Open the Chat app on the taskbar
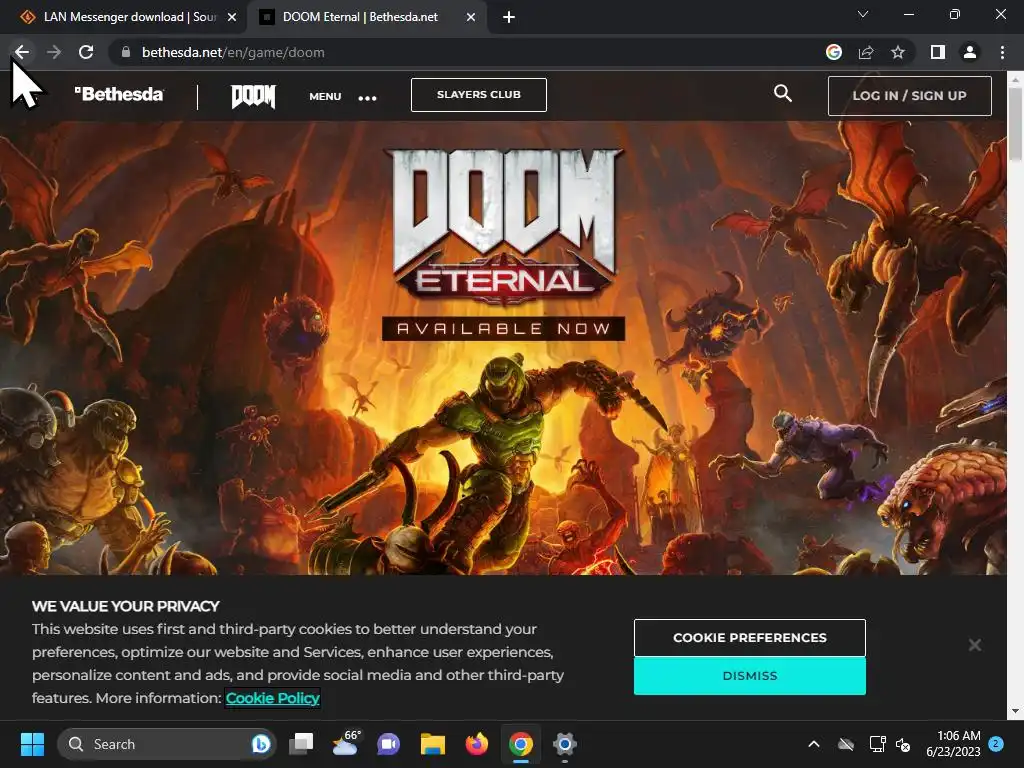This screenshot has width=1024, height=768. click(x=389, y=744)
